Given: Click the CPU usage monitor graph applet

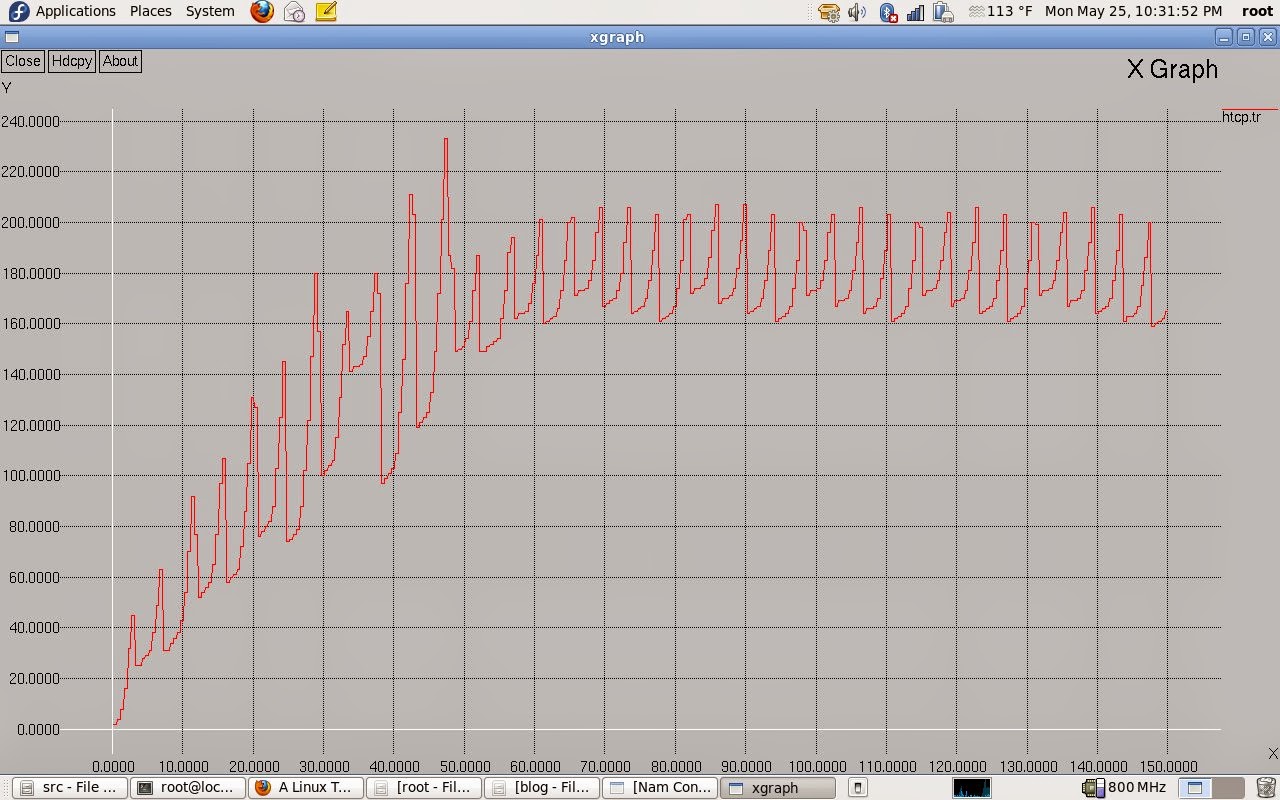Looking at the screenshot, I should coord(972,787).
